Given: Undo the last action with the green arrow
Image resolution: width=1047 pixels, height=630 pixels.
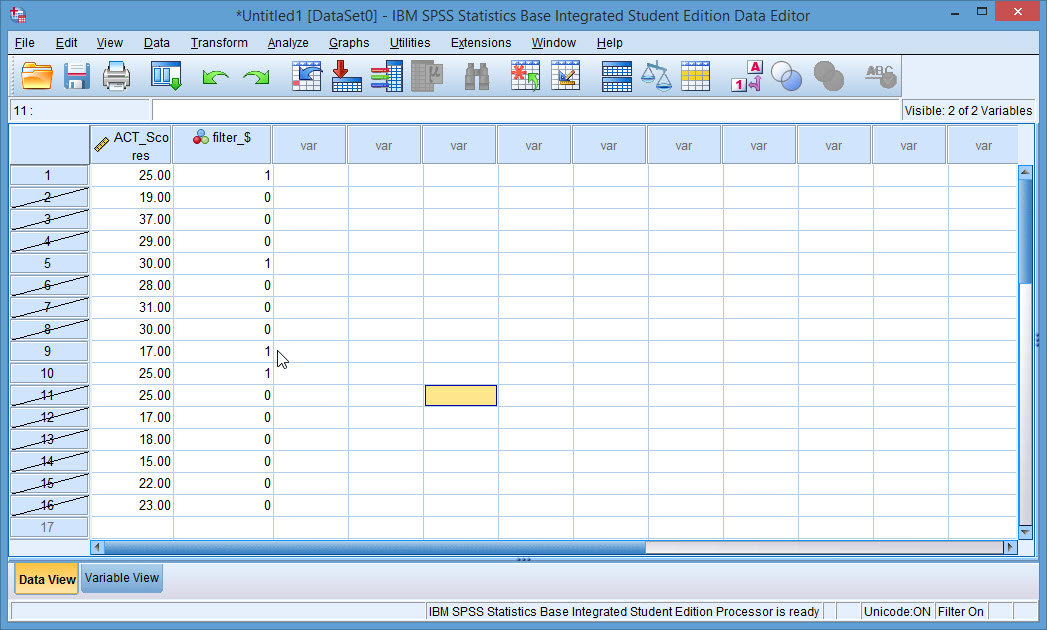Looking at the screenshot, I should tap(215, 77).
